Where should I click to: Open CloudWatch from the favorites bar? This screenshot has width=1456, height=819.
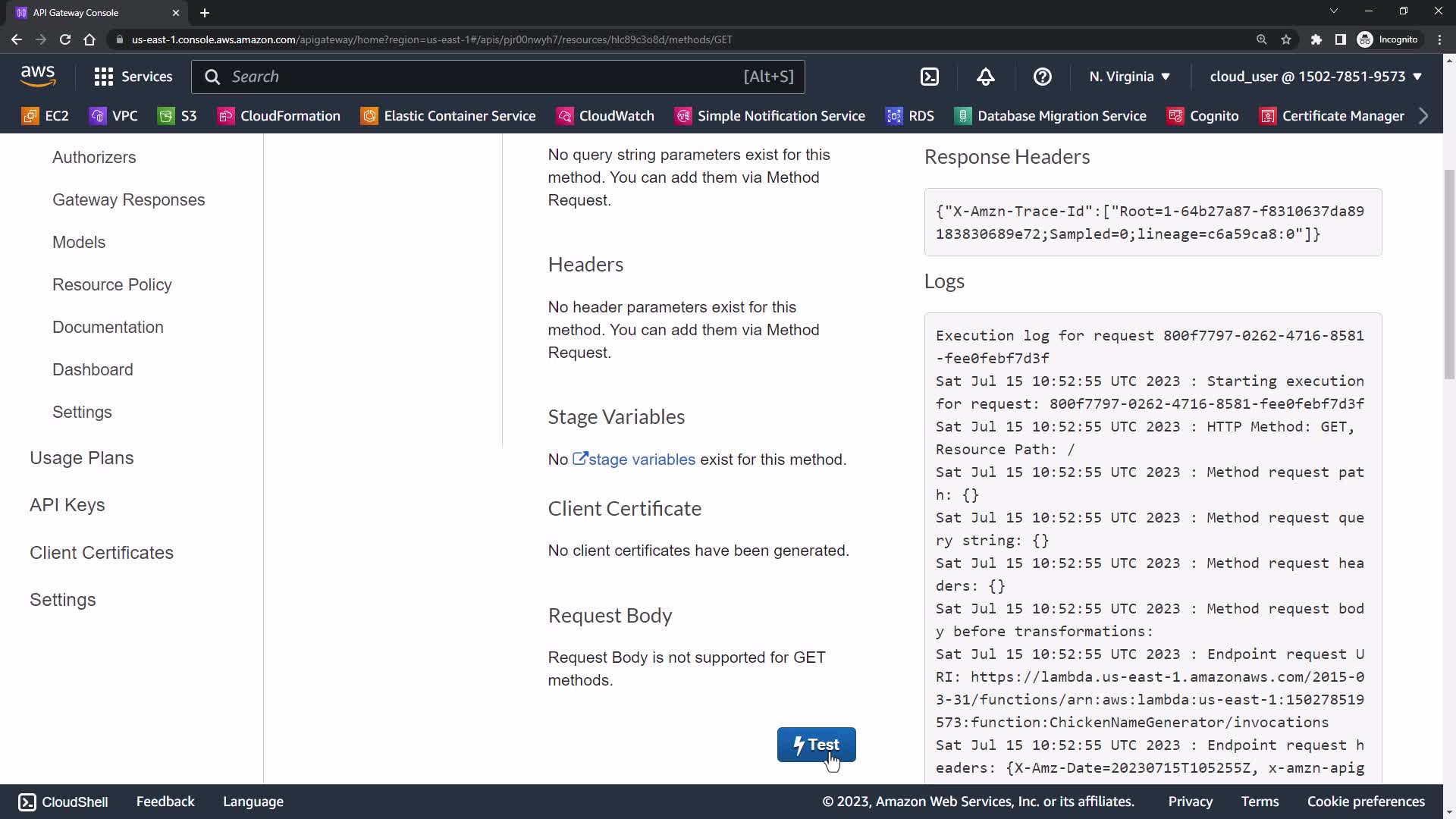click(x=605, y=116)
